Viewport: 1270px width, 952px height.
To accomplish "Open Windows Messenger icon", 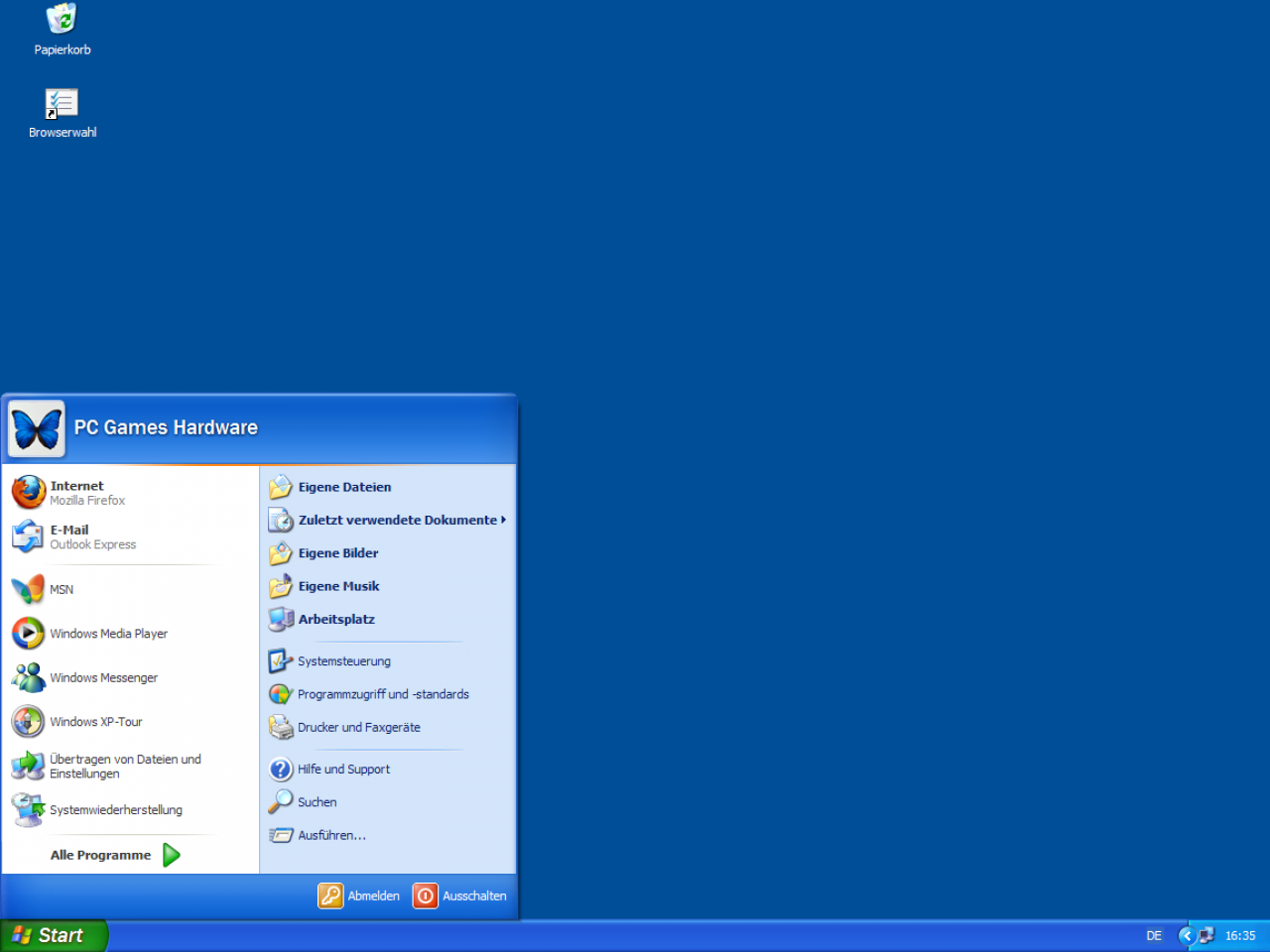I will pyautogui.click(x=28, y=677).
